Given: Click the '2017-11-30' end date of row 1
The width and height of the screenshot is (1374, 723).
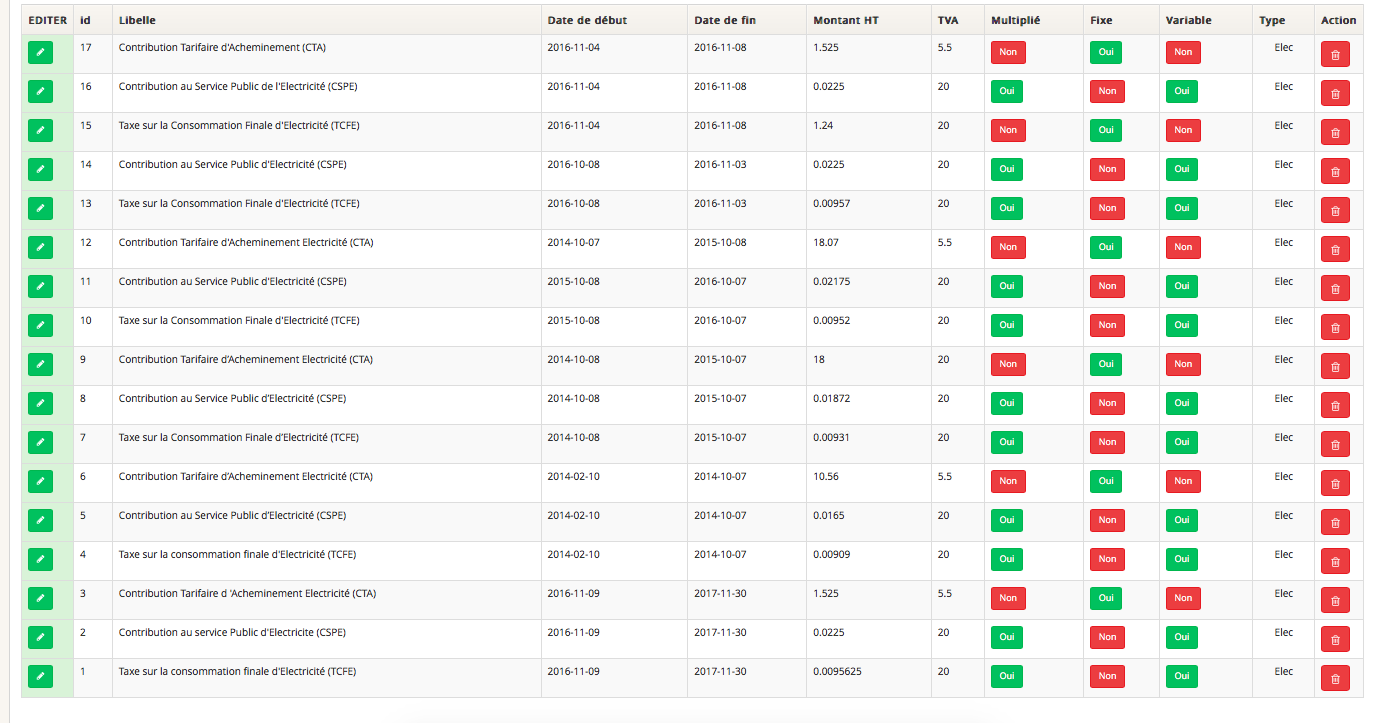Looking at the screenshot, I should [720, 671].
